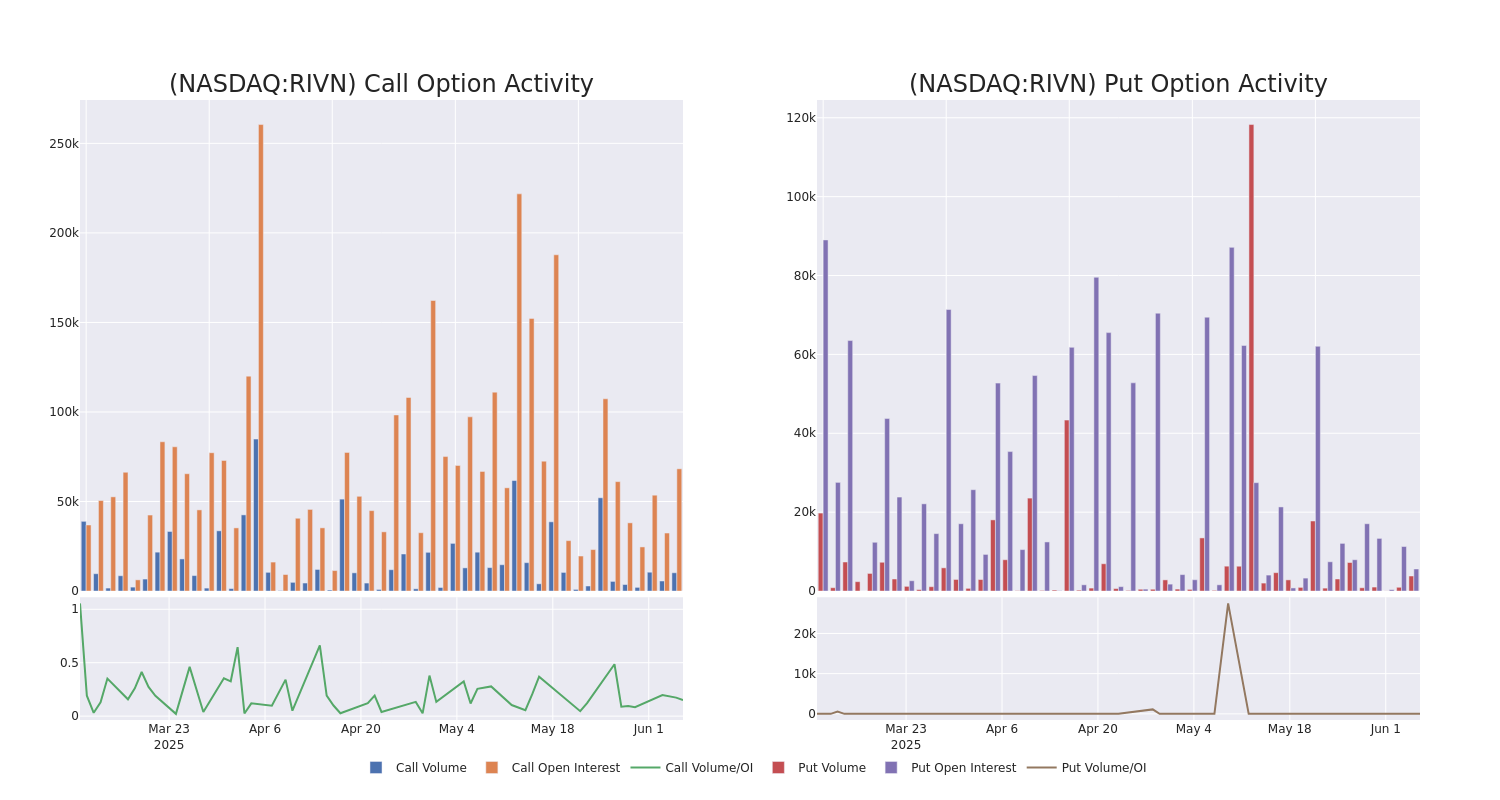The width and height of the screenshot is (1500, 800).
Task: Click the tallest red put volume bar
Action: pyautogui.click(x=1251, y=357)
